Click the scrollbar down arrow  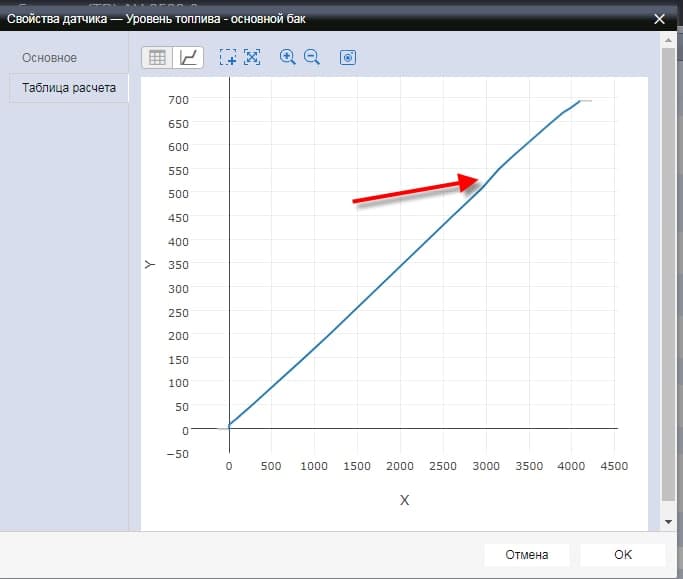pos(669,522)
